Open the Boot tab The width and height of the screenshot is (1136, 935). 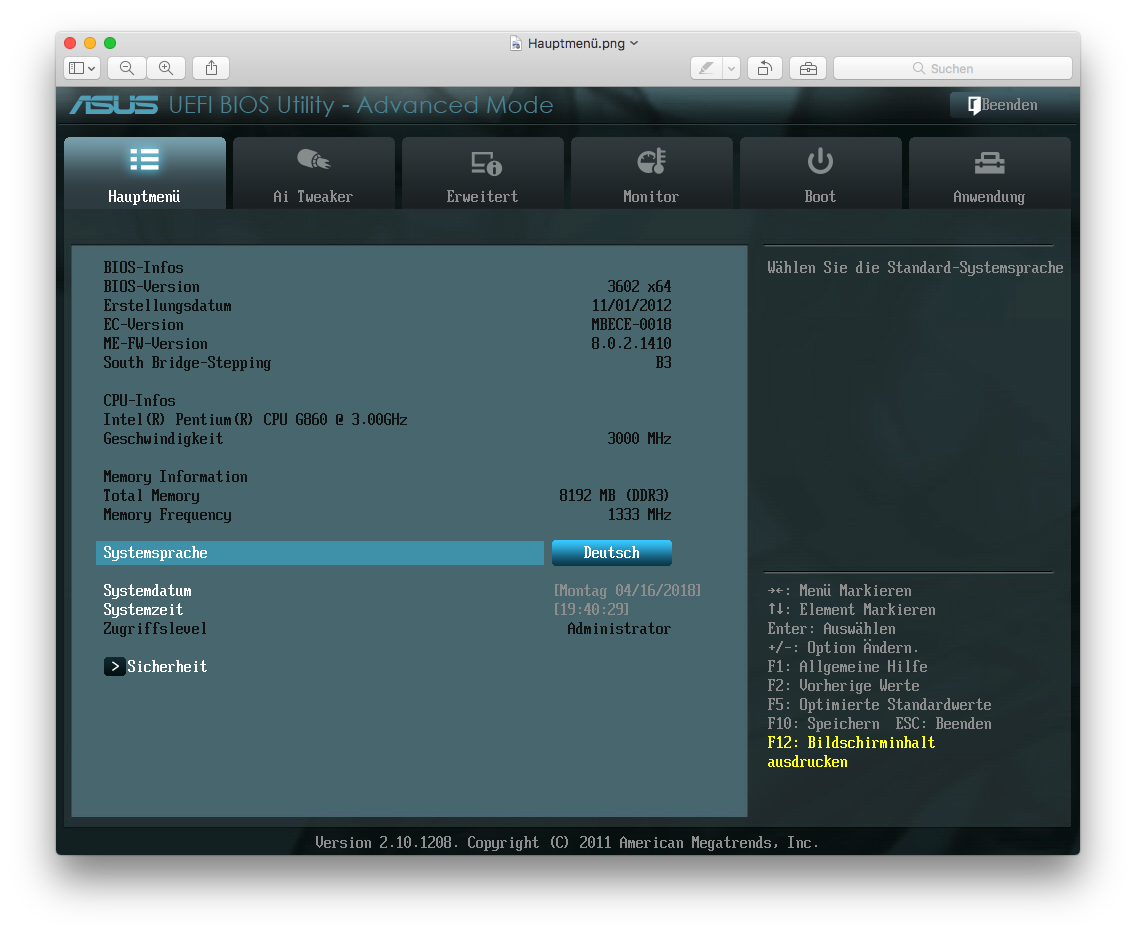tap(820, 173)
